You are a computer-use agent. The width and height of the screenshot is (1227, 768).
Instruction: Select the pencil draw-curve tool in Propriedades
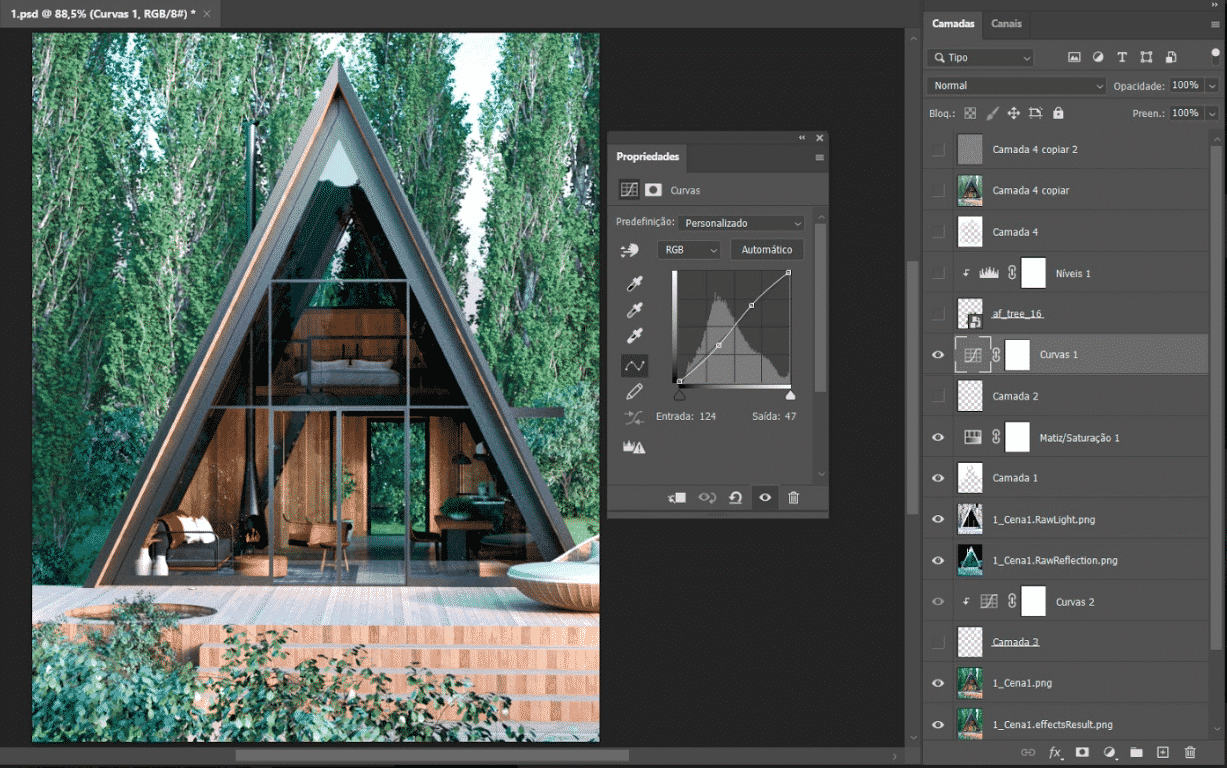[634, 392]
